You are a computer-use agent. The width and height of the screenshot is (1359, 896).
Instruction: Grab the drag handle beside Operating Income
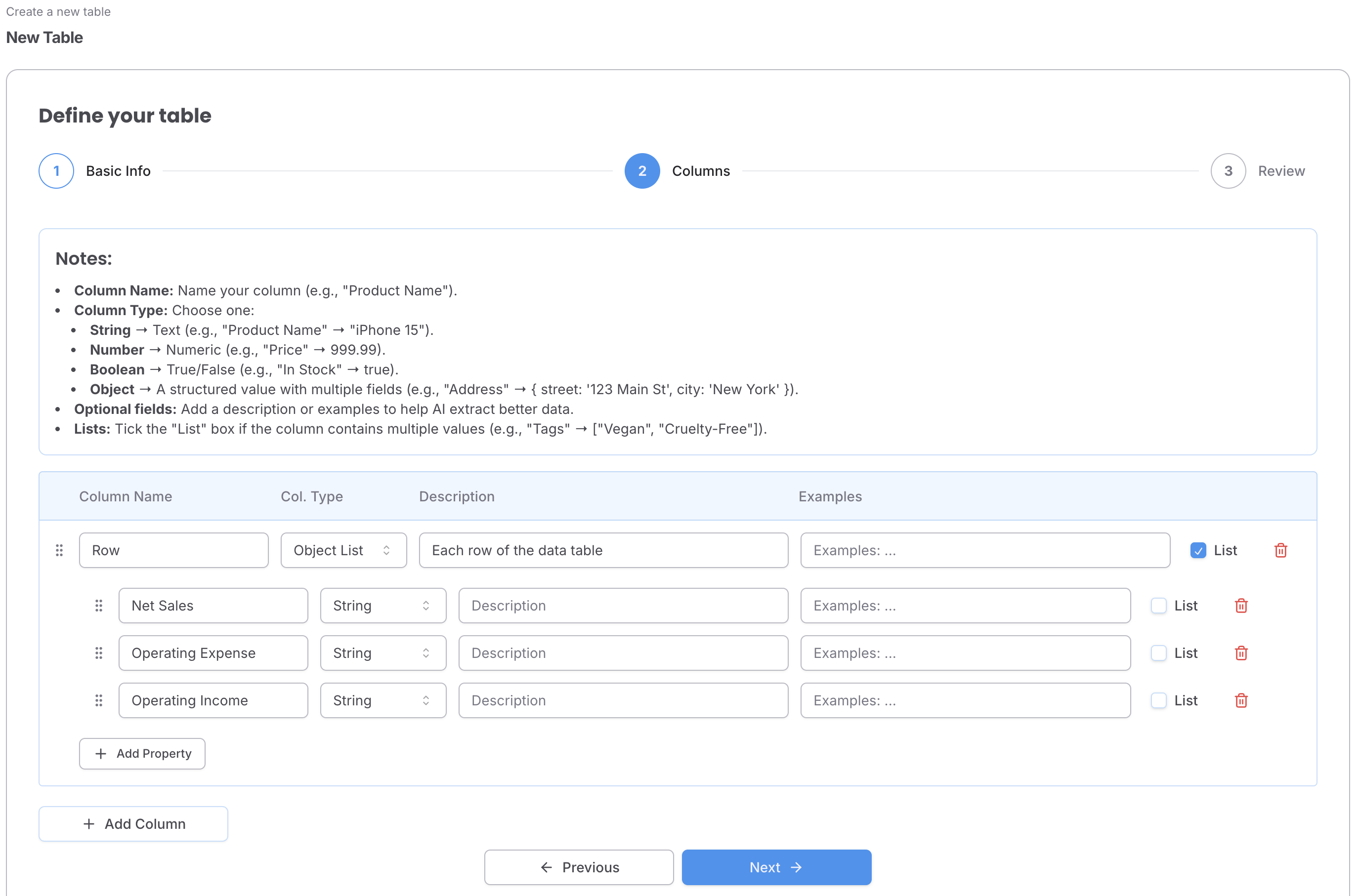pyautogui.click(x=99, y=700)
